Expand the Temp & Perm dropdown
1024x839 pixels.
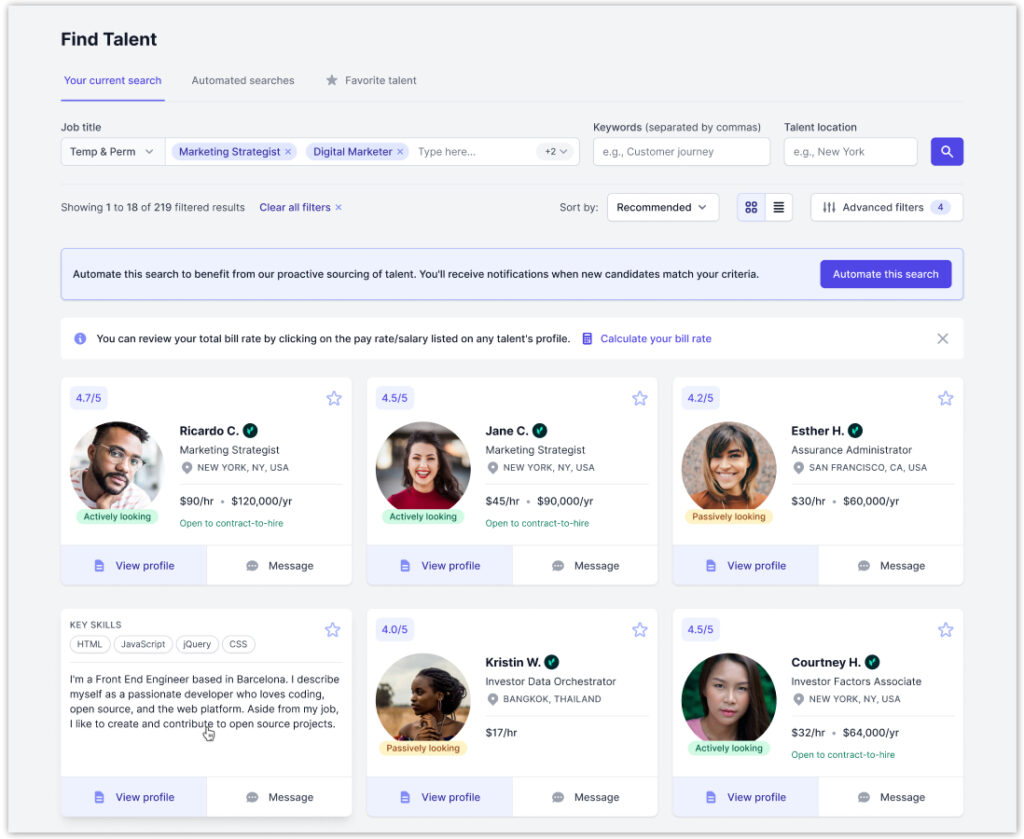pos(112,152)
